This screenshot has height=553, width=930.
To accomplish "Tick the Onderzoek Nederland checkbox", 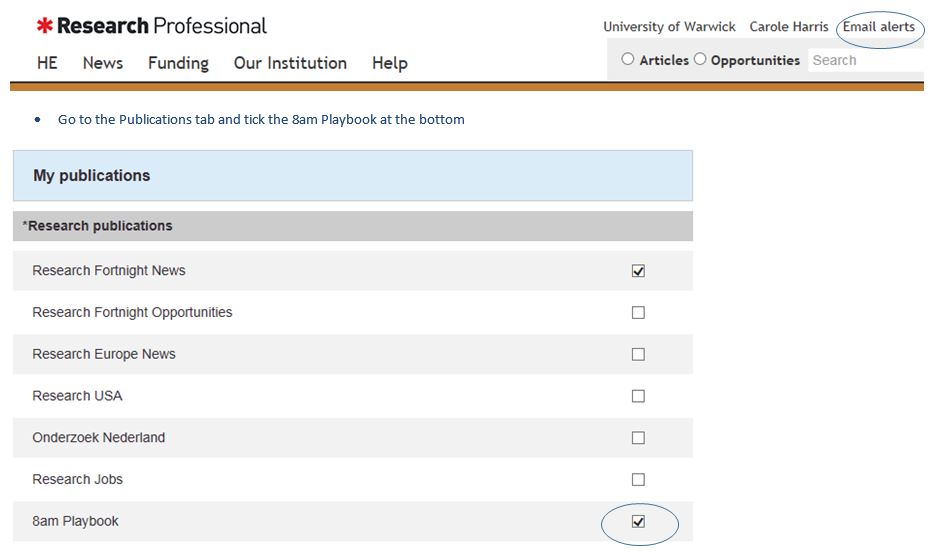I will click(x=638, y=438).
